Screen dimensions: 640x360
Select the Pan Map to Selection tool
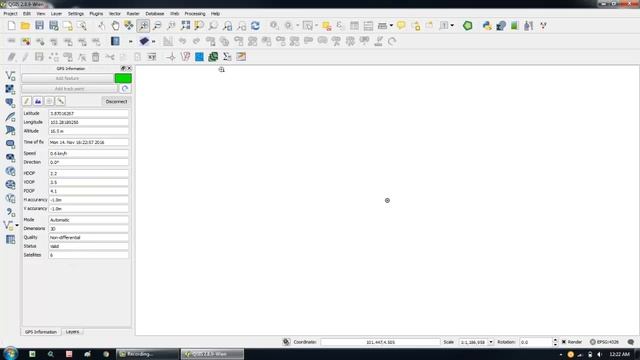[x=129, y=26]
